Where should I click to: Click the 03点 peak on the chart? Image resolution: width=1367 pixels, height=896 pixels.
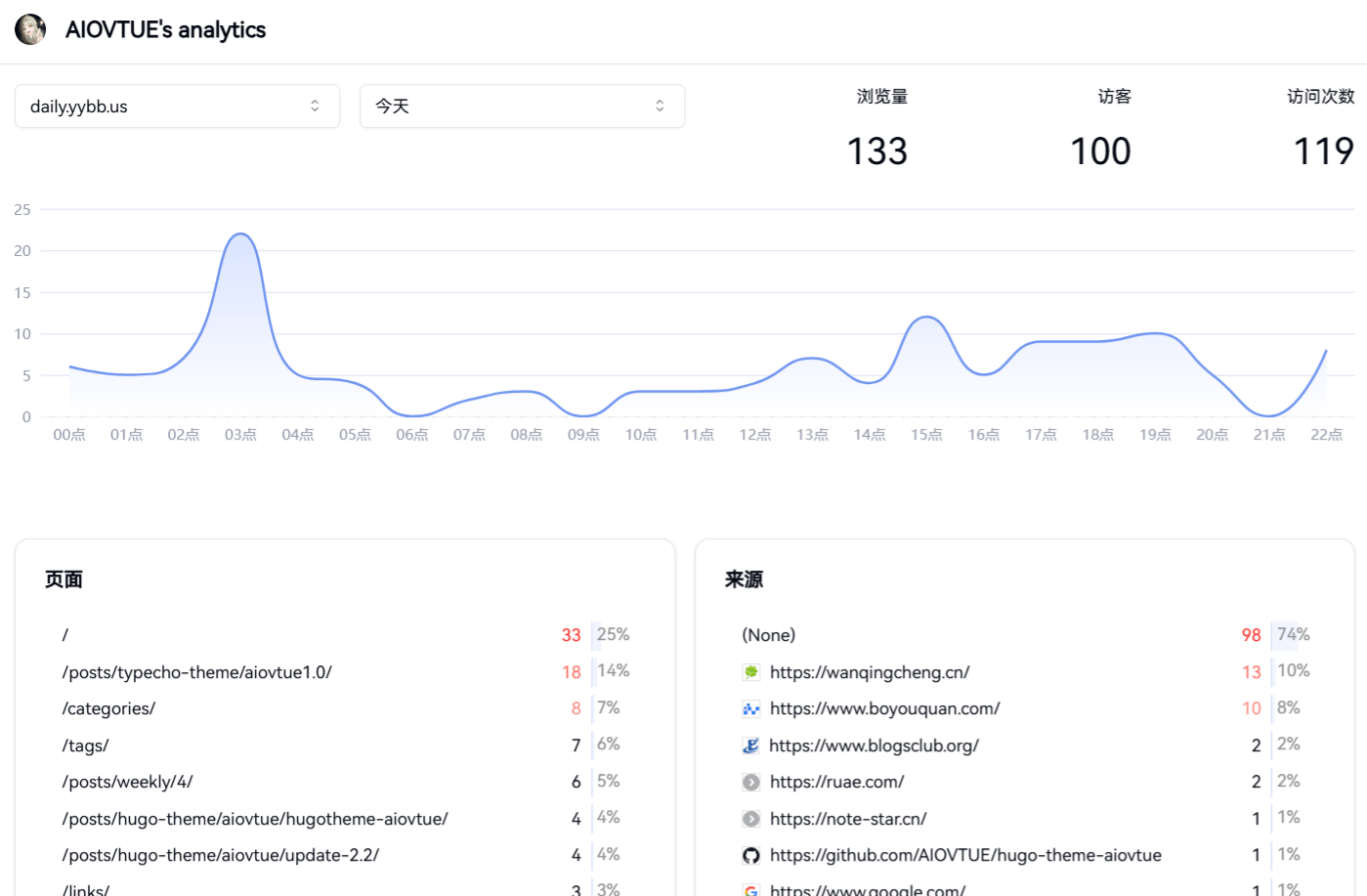pyautogui.click(x=240, y=235)
